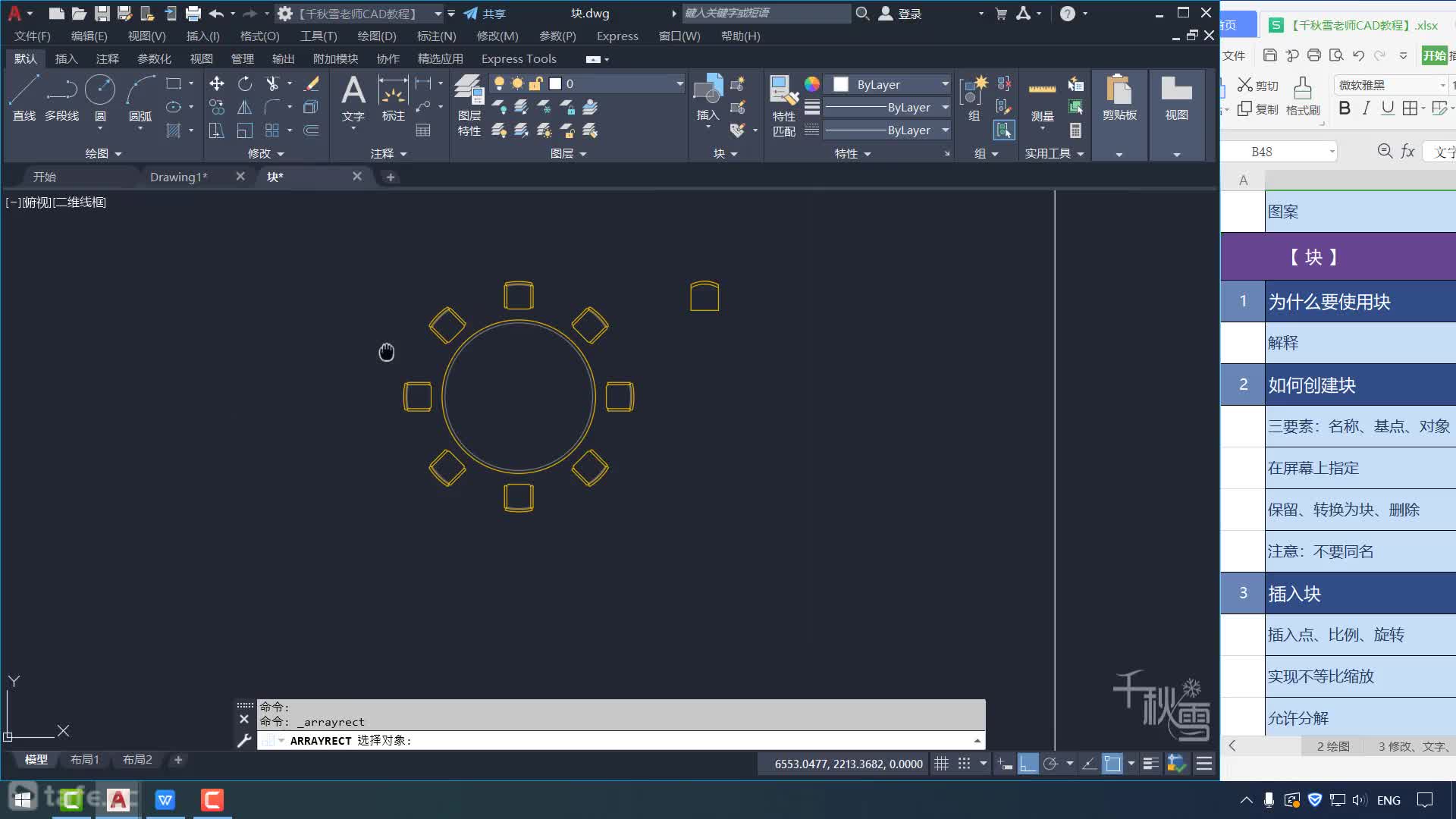Image resolution: width=1456 pixels, height=819 pixels.
Task: Click the Hatch tool icon
Action: [174, 130]
